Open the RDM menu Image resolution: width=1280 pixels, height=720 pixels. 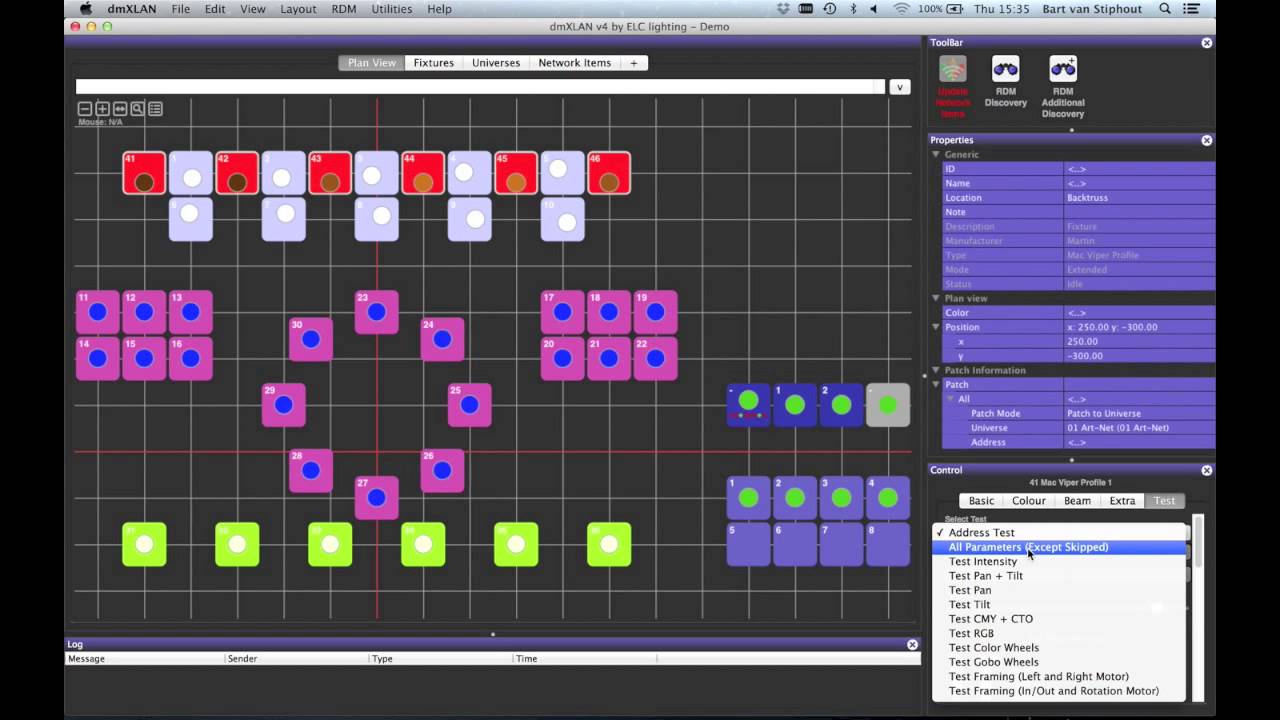(x=344, y=9)
